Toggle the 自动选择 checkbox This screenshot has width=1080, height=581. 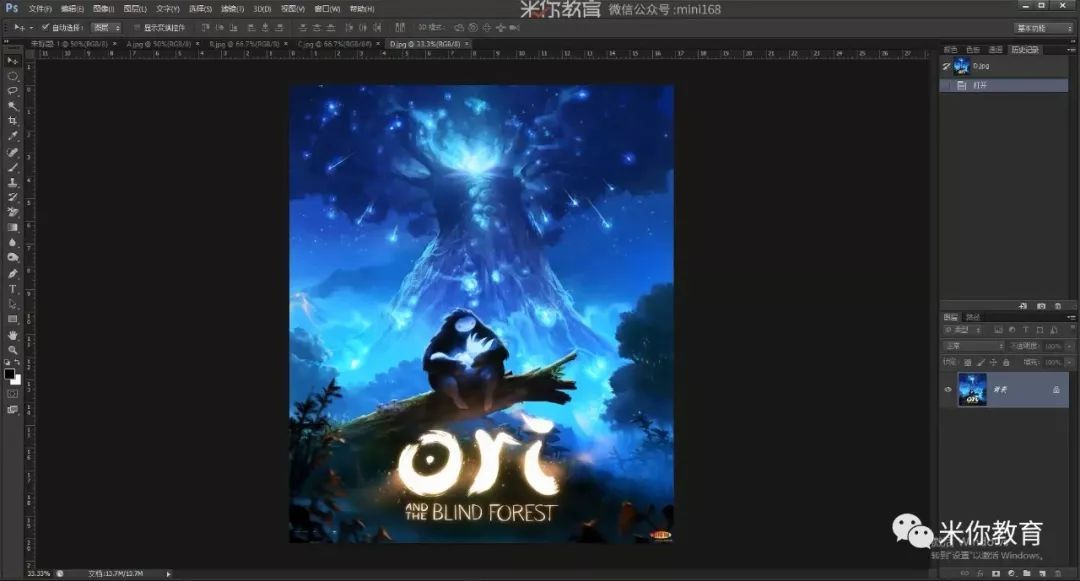tap(45, 28)
